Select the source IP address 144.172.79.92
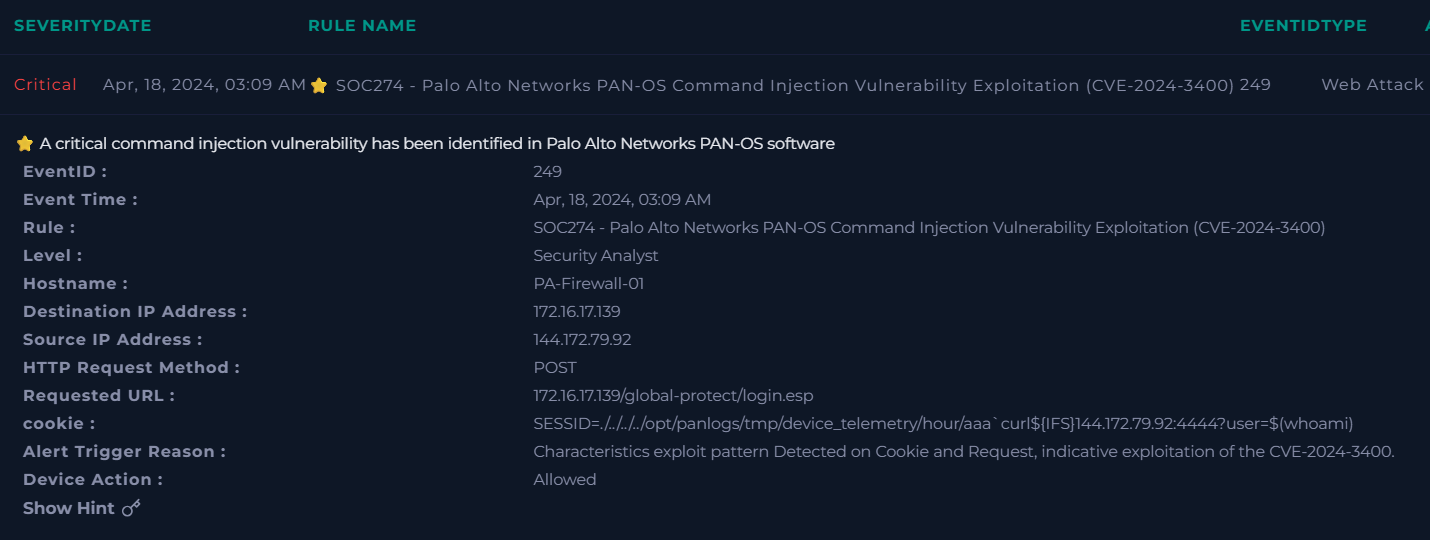This screenshot has height=540, width=1430. tap(582, 340)
